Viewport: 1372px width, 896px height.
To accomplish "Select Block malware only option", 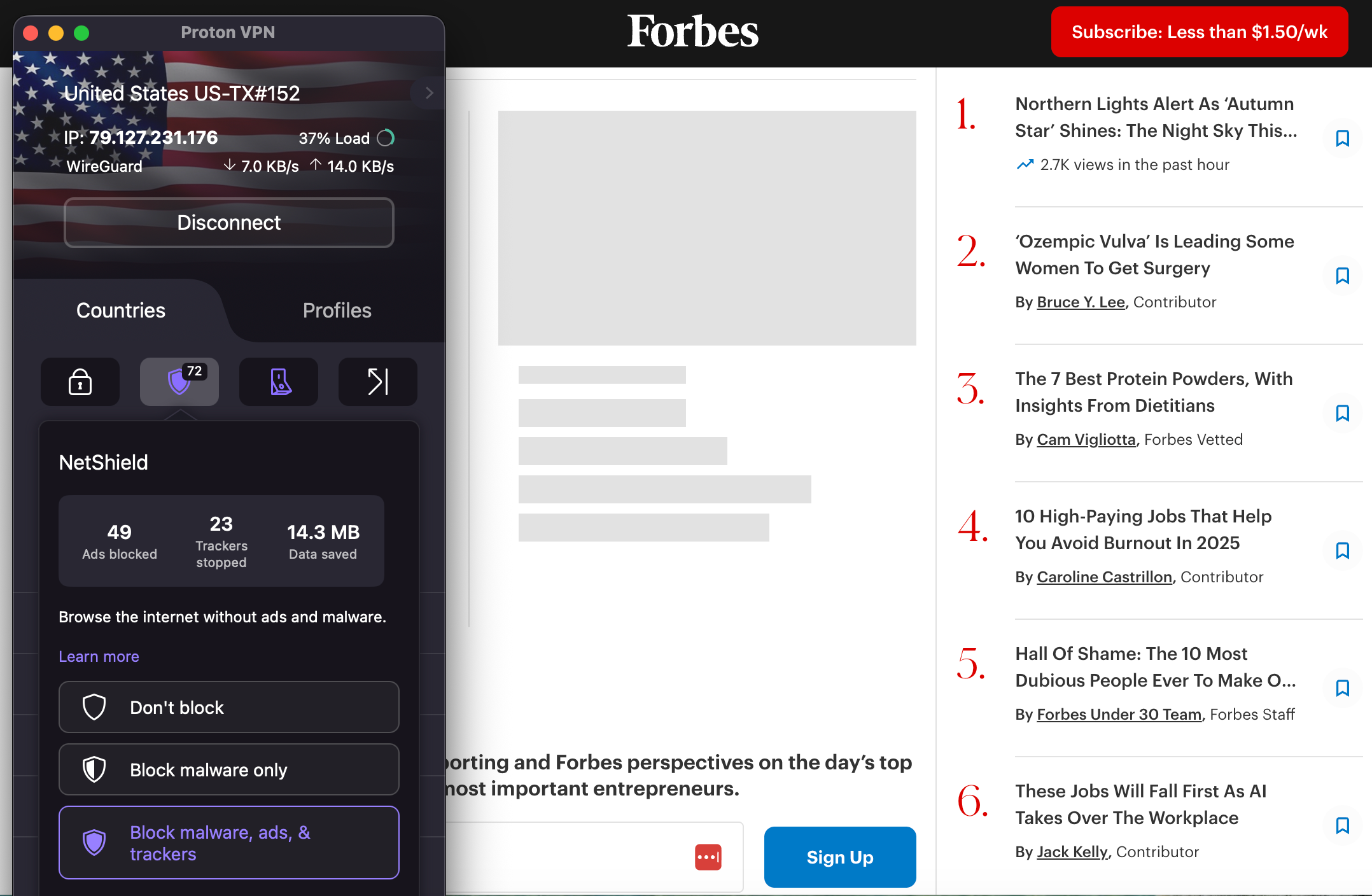I will (229, 769).
